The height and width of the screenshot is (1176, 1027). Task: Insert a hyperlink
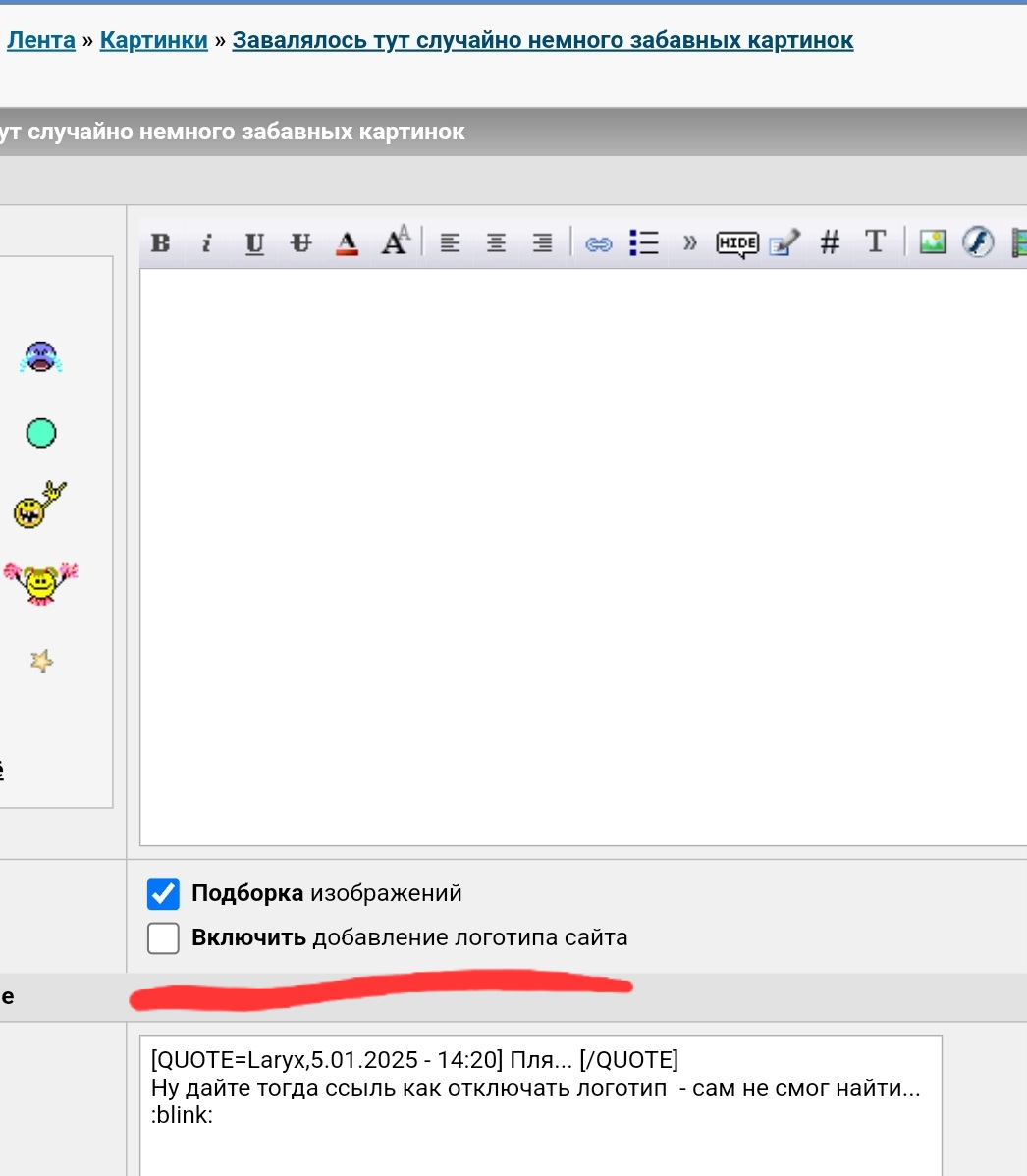click(599, 243)
